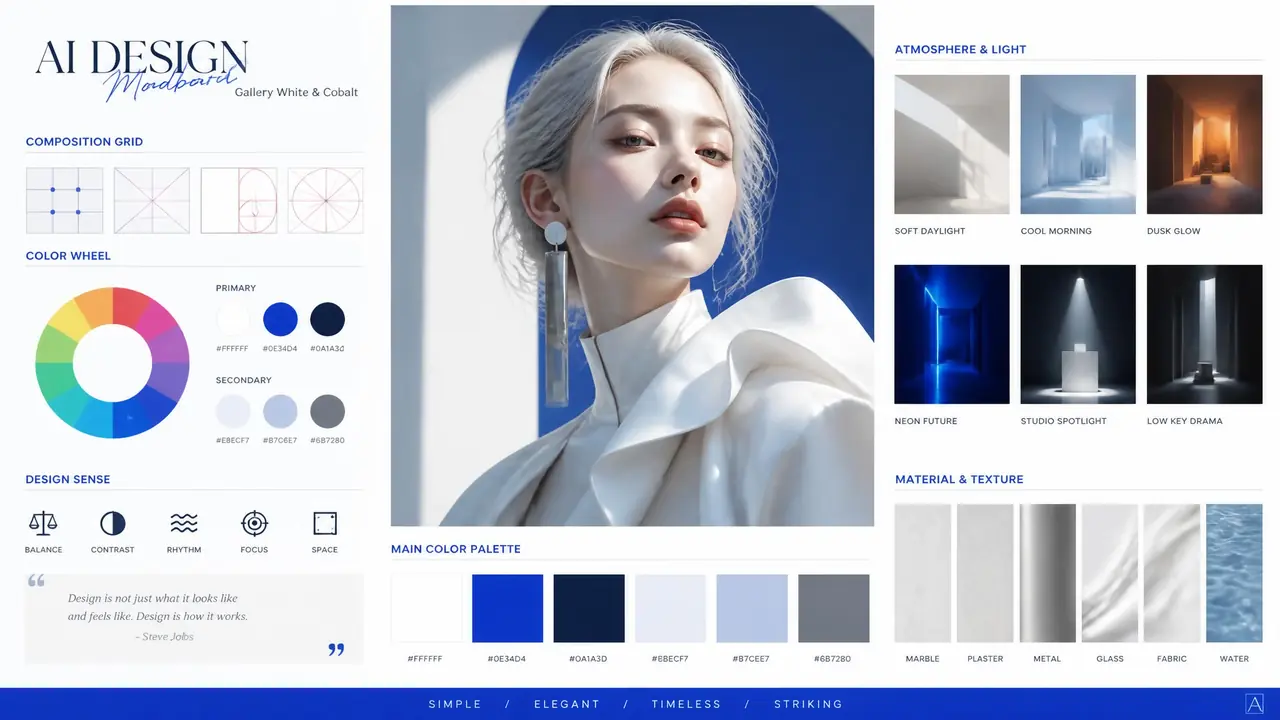
Task: Choose the white square in Main Color Palette
Action: 427,608
